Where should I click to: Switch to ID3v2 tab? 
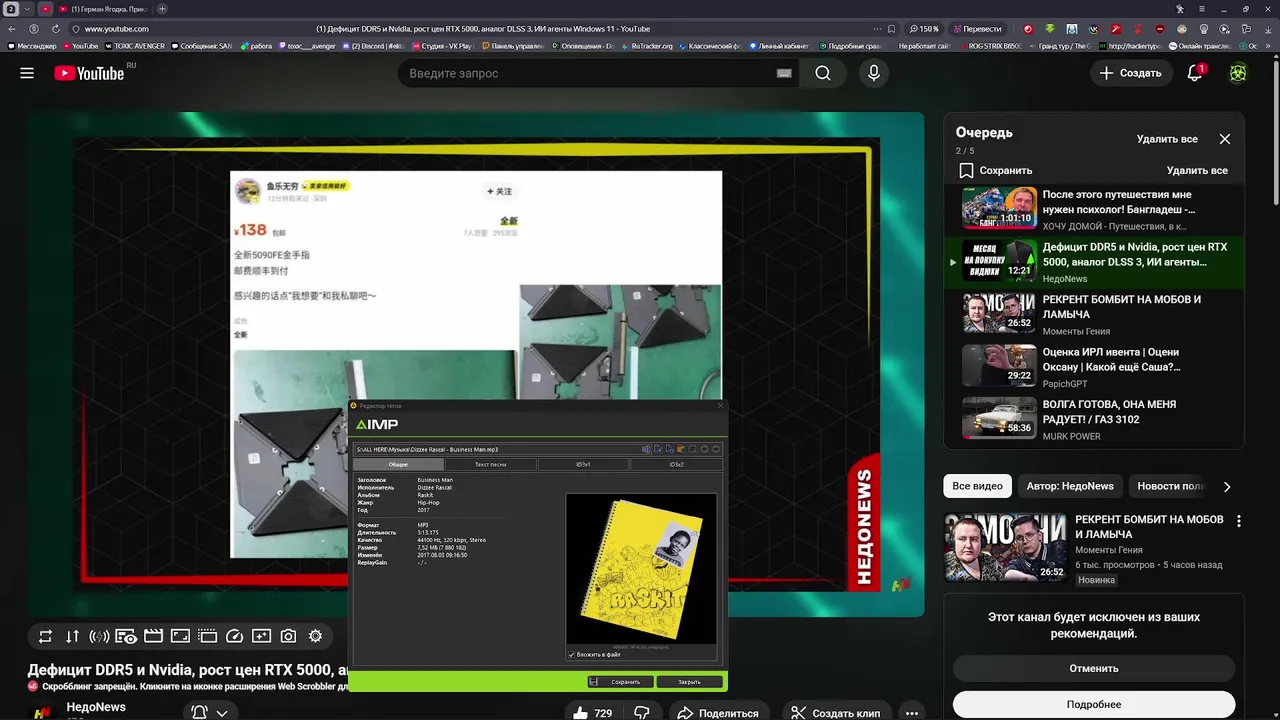tap(676, 464)
